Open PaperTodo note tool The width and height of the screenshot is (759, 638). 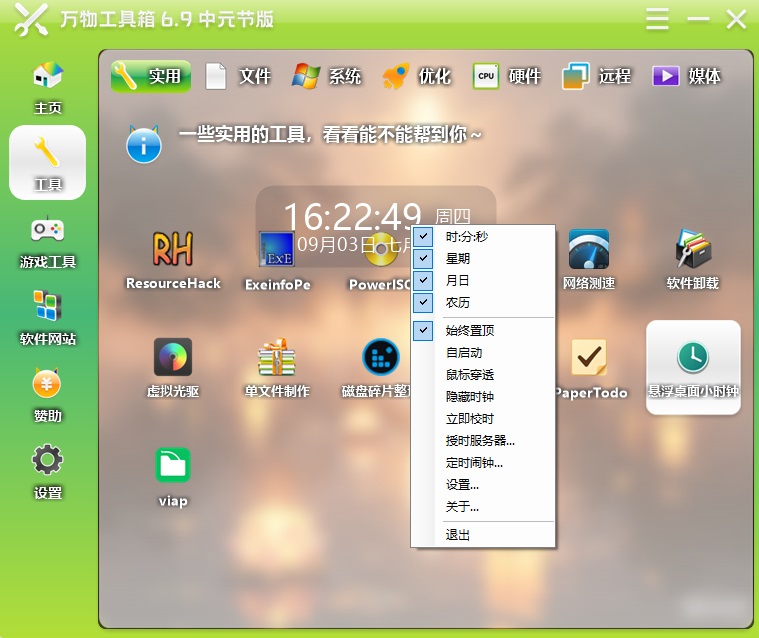591,369
